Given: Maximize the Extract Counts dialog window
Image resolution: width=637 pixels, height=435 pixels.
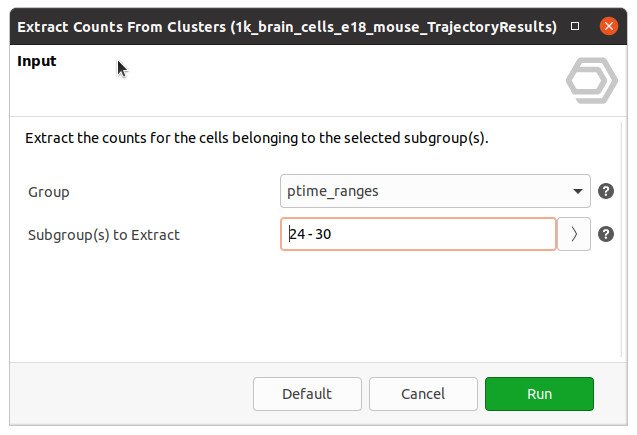Looking at the screenshot, I should 575,25.
